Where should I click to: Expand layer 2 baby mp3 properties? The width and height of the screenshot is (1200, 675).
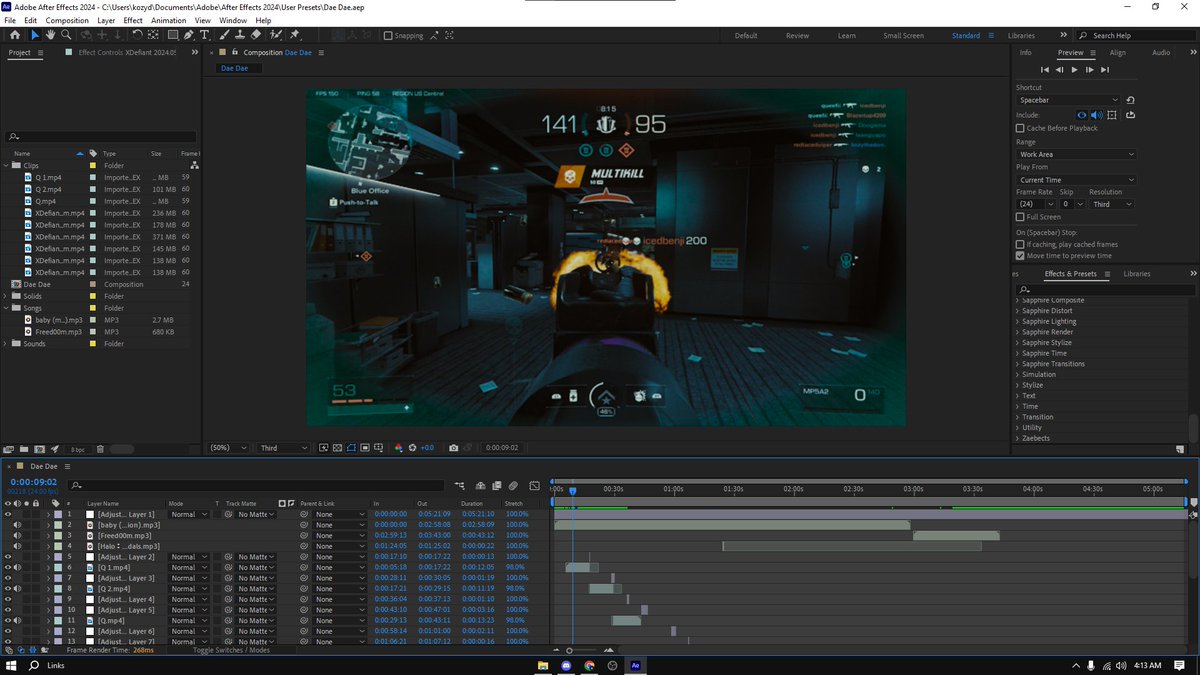48,525
